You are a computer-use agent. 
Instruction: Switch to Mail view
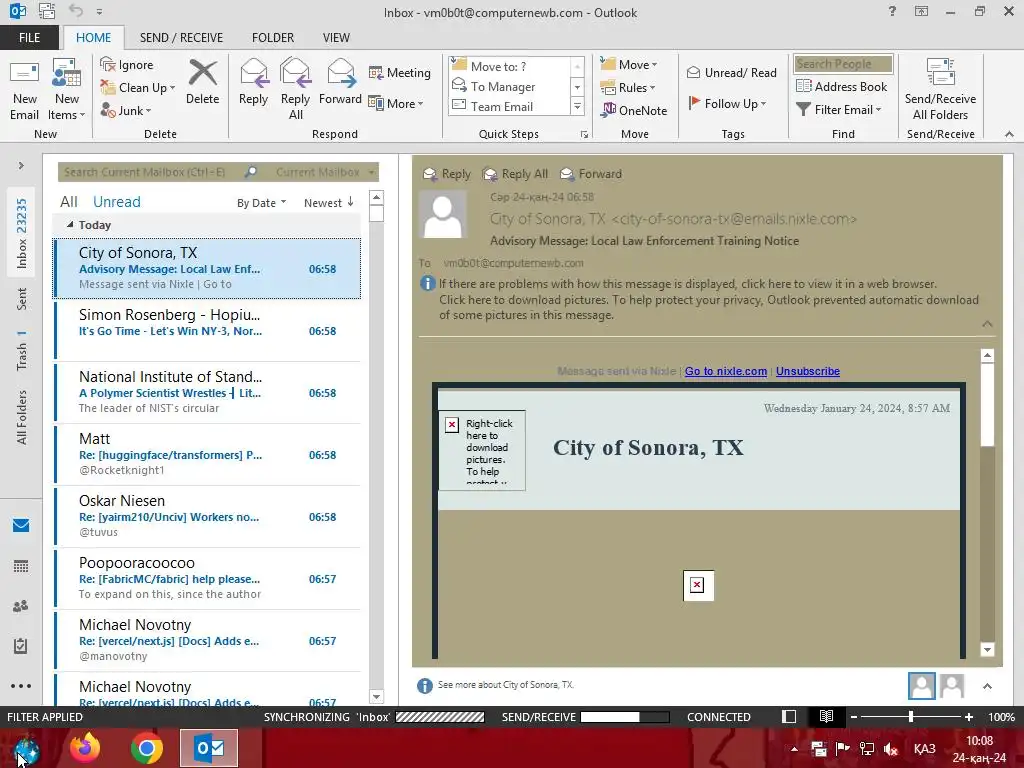[x=21, y=525]
